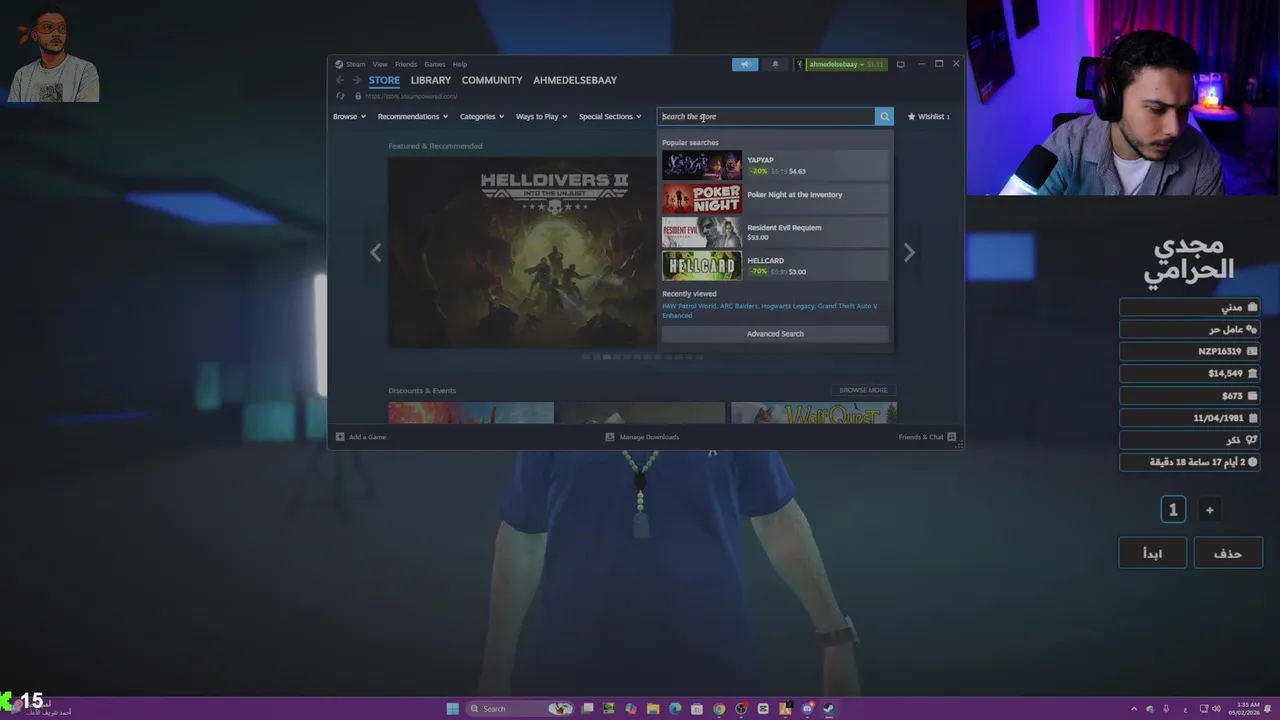The image size is (1280, 720).
Task: Open Steam notifications bell
Action: tap(775, 64)
